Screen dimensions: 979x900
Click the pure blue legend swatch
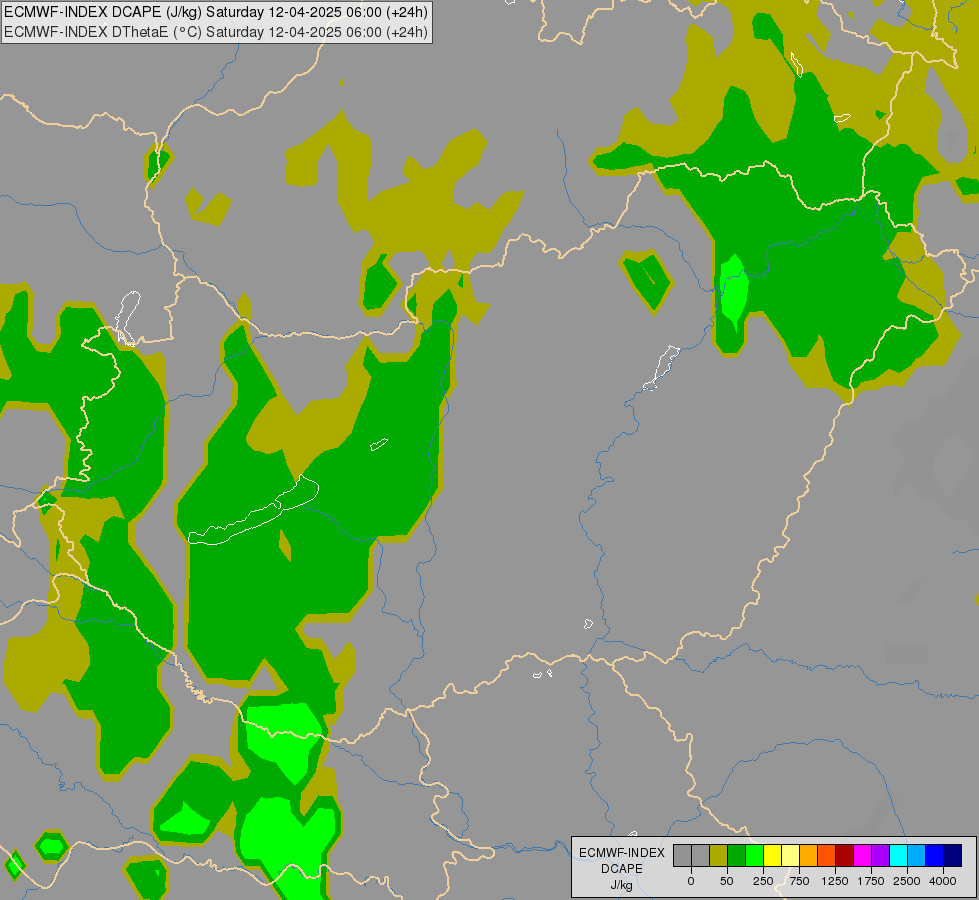click(934, 855)
